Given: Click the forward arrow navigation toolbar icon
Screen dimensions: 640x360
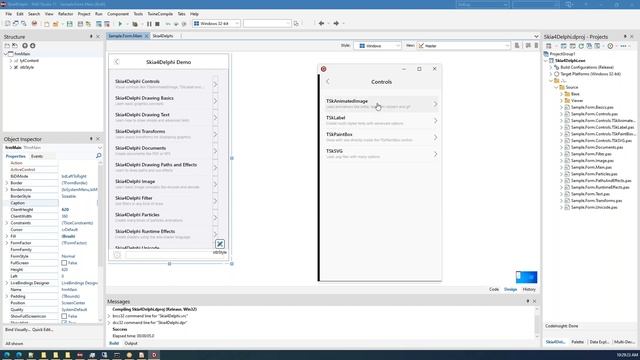Looking at the screenshot, I should coord(336,24).
